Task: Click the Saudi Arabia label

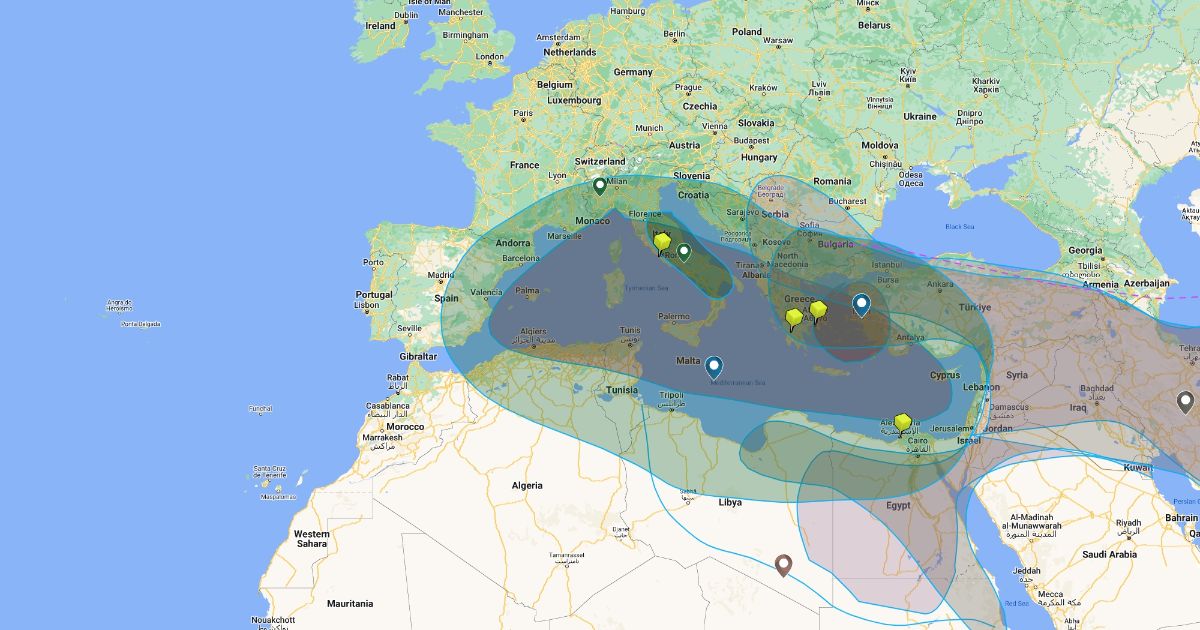Action: point(1109,554)
